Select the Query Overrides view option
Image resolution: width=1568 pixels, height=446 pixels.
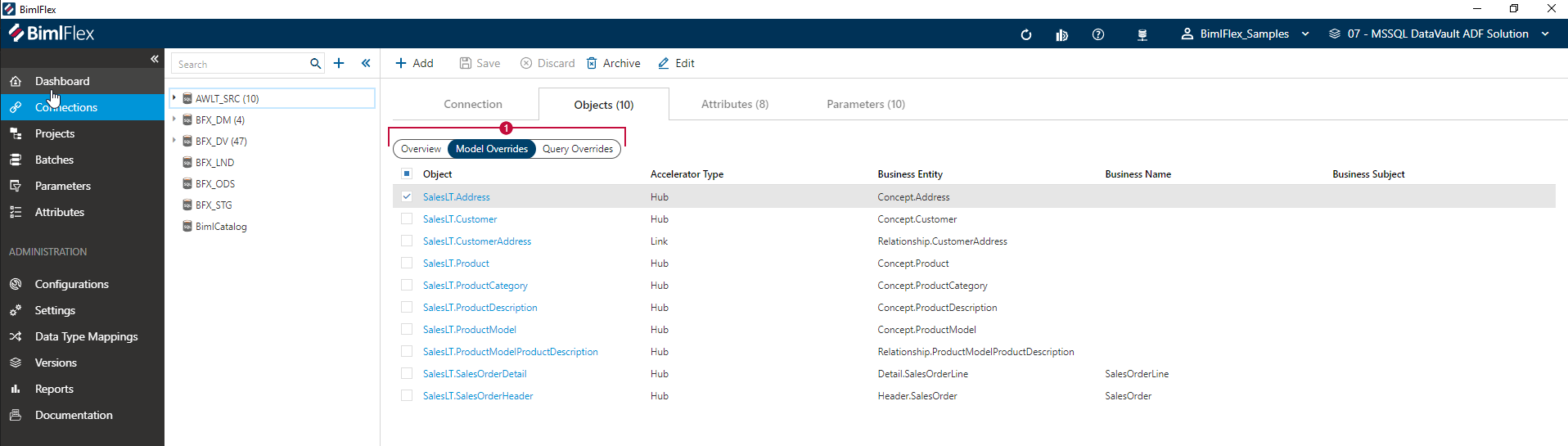(x=577, y=149)
